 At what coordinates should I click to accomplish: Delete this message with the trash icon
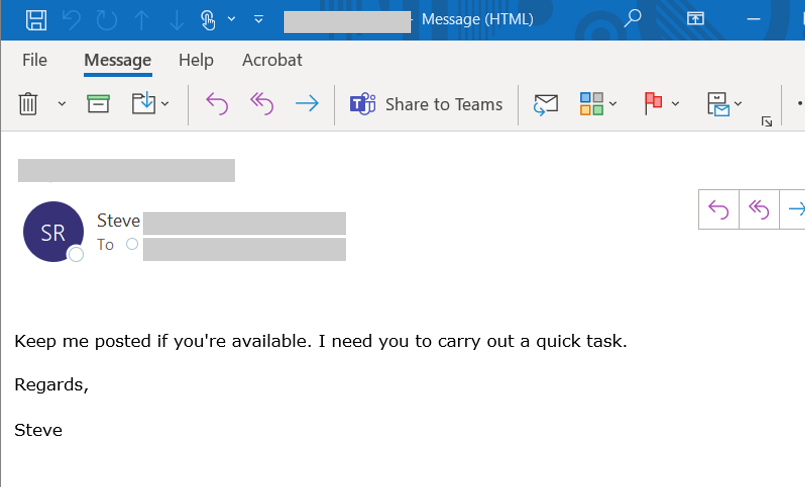coord(28,103)
